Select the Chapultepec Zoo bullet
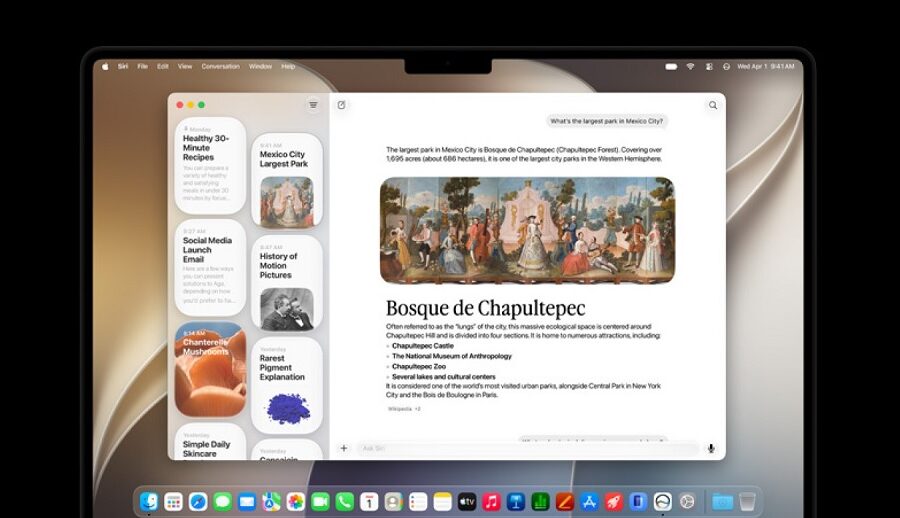 [x=419, y=366]
